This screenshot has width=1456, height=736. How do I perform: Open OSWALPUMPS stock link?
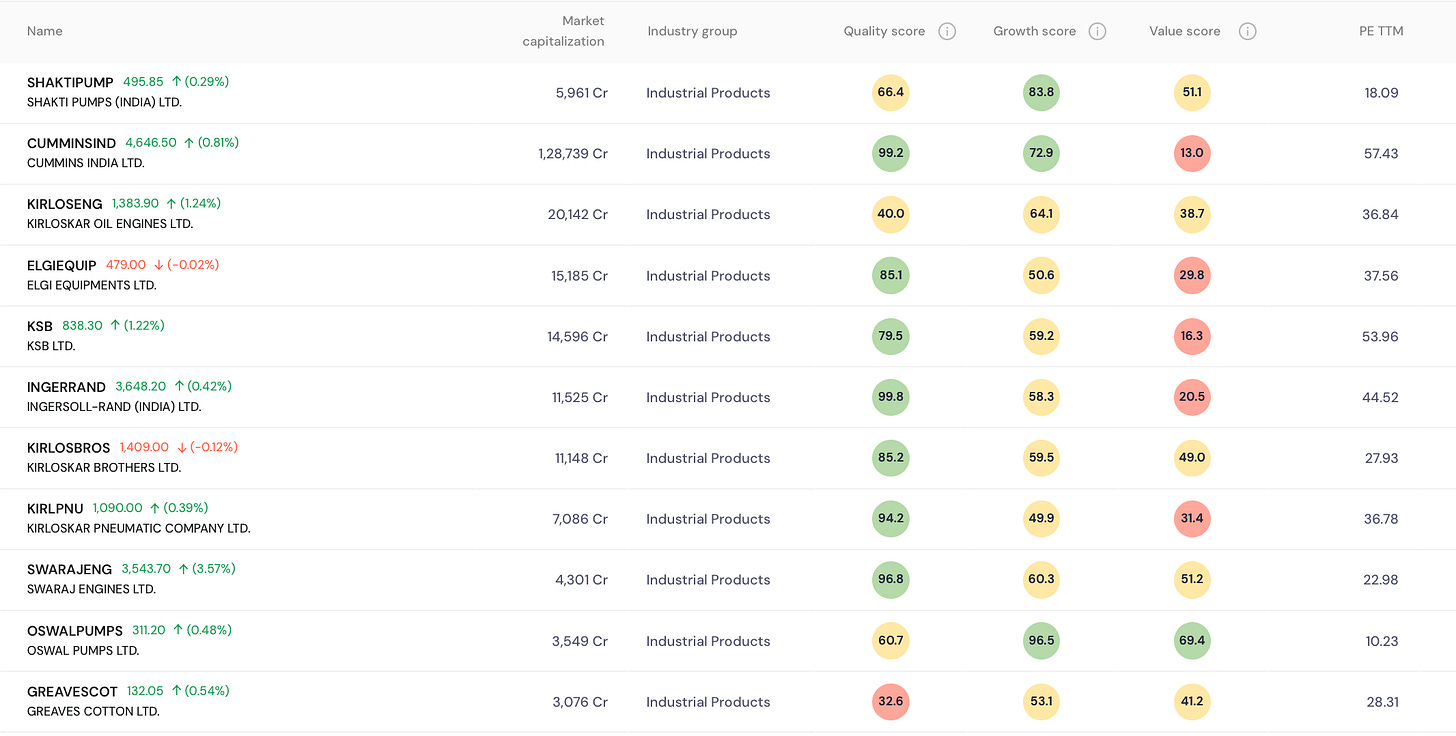[75, 630]
